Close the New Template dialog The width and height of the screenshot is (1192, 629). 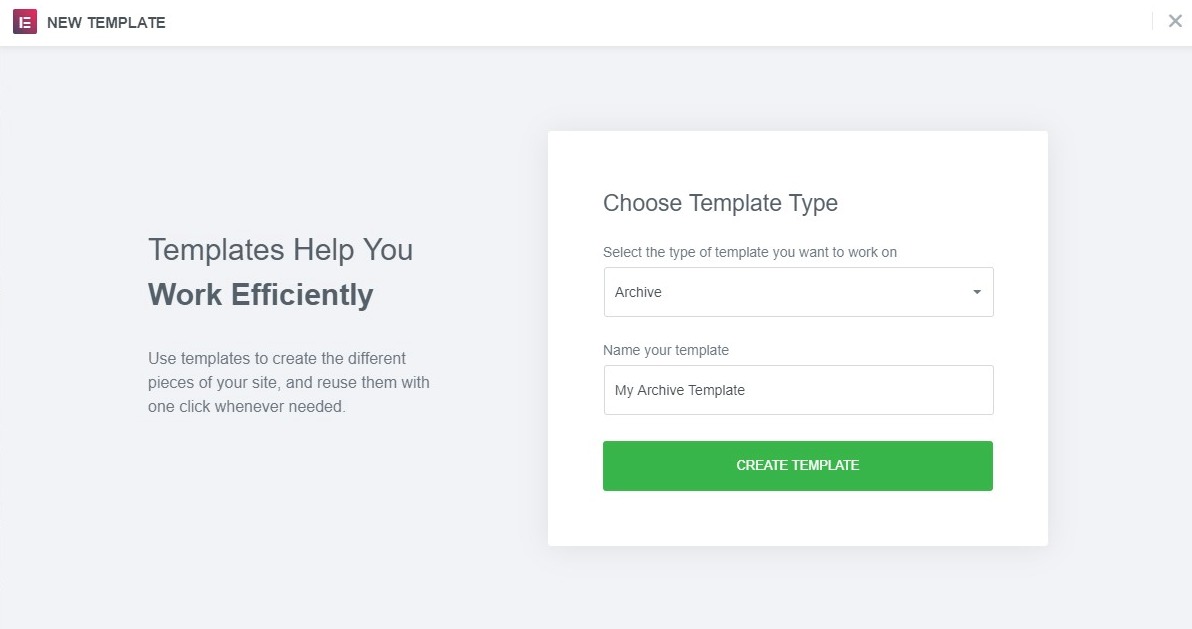[1175, 21]
